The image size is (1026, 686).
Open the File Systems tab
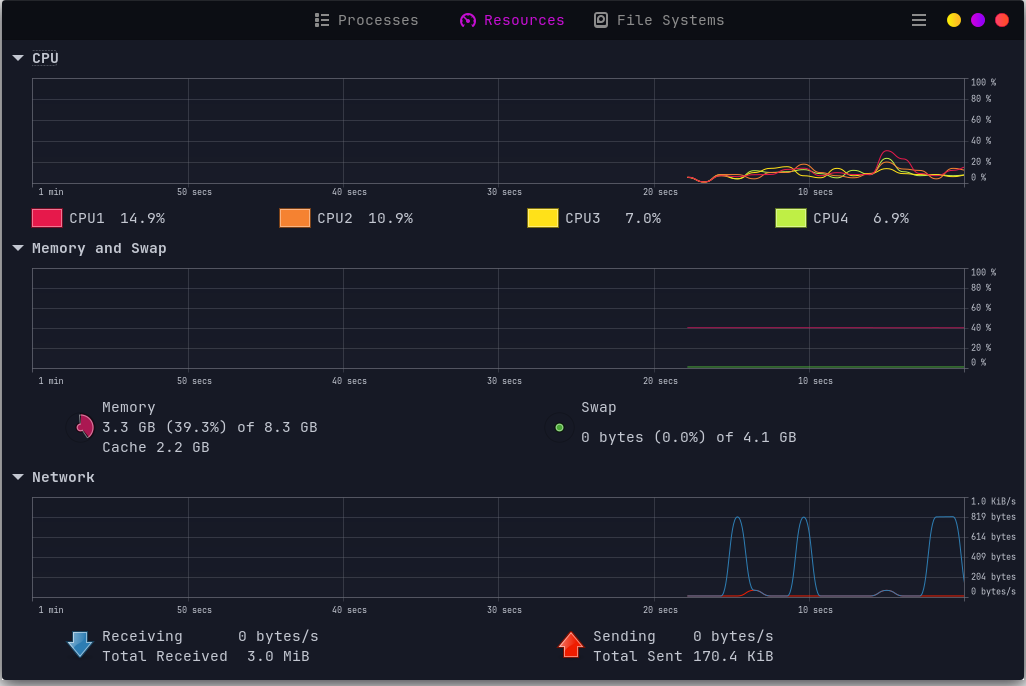pyautogui.click(x=658, y=19)
